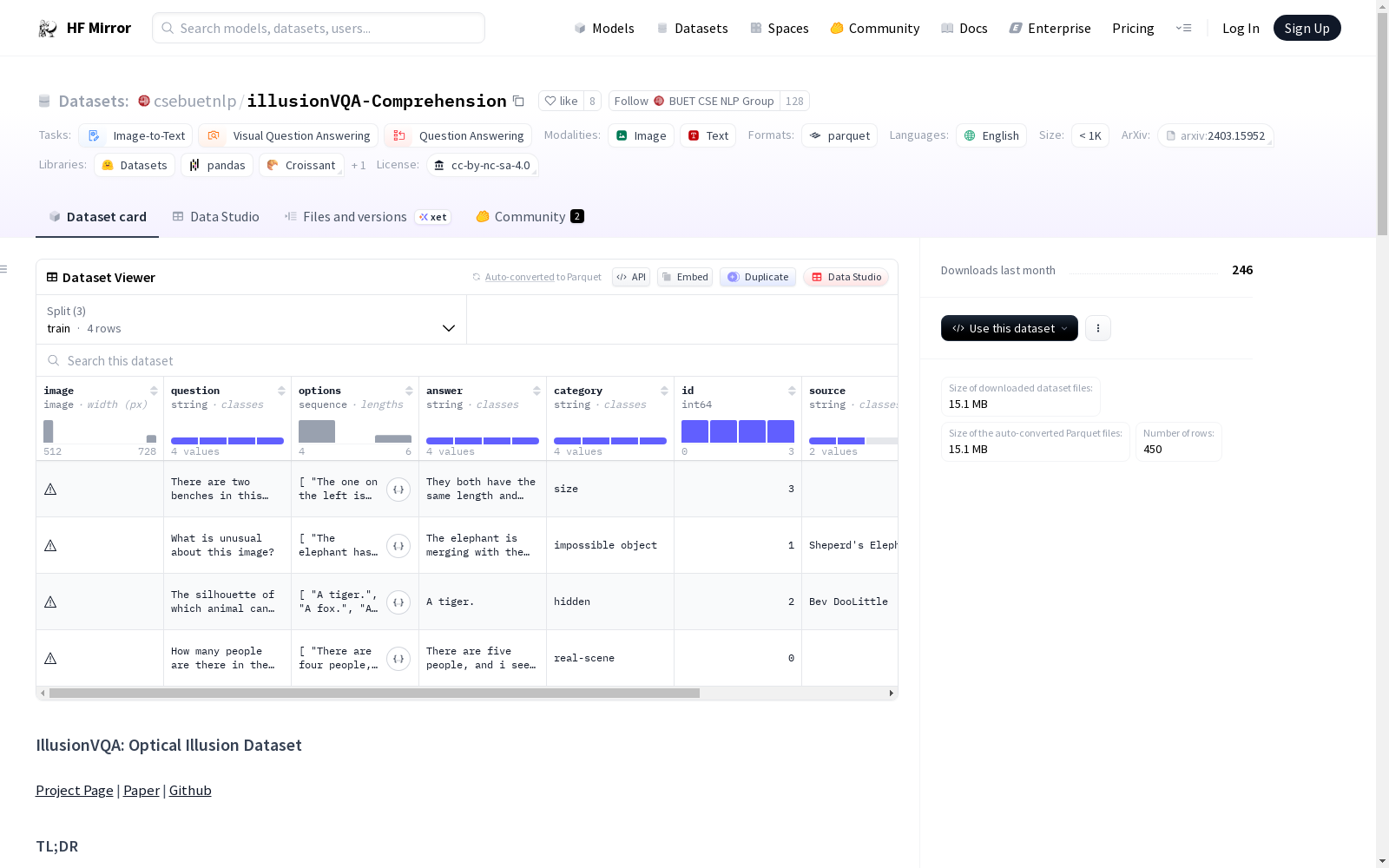Open the navbar overflow menu icon

[x=1183, y=28]
